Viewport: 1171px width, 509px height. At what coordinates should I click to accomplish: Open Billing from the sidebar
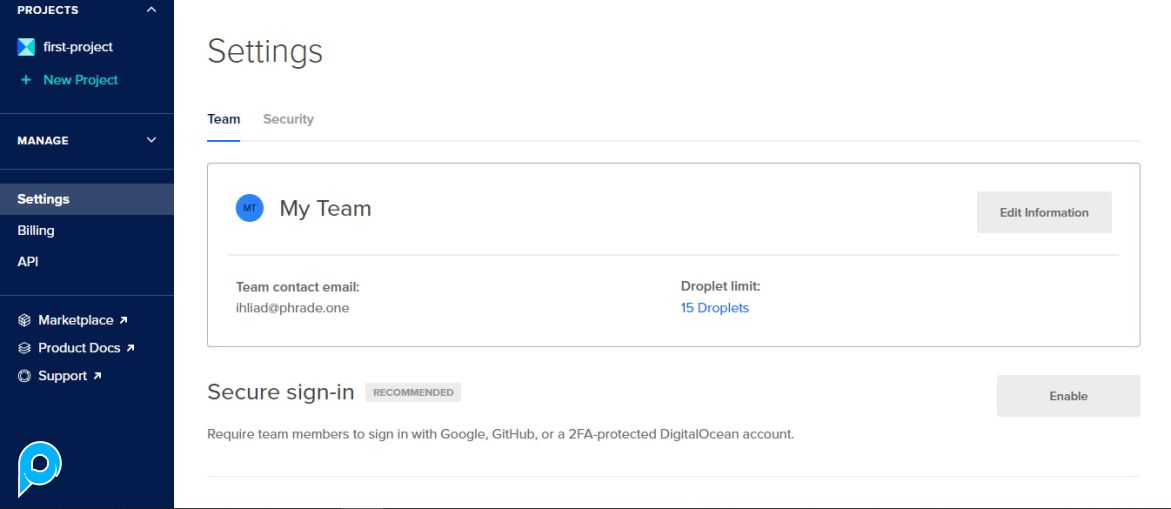pyautogui.click(x=36, y=231)
